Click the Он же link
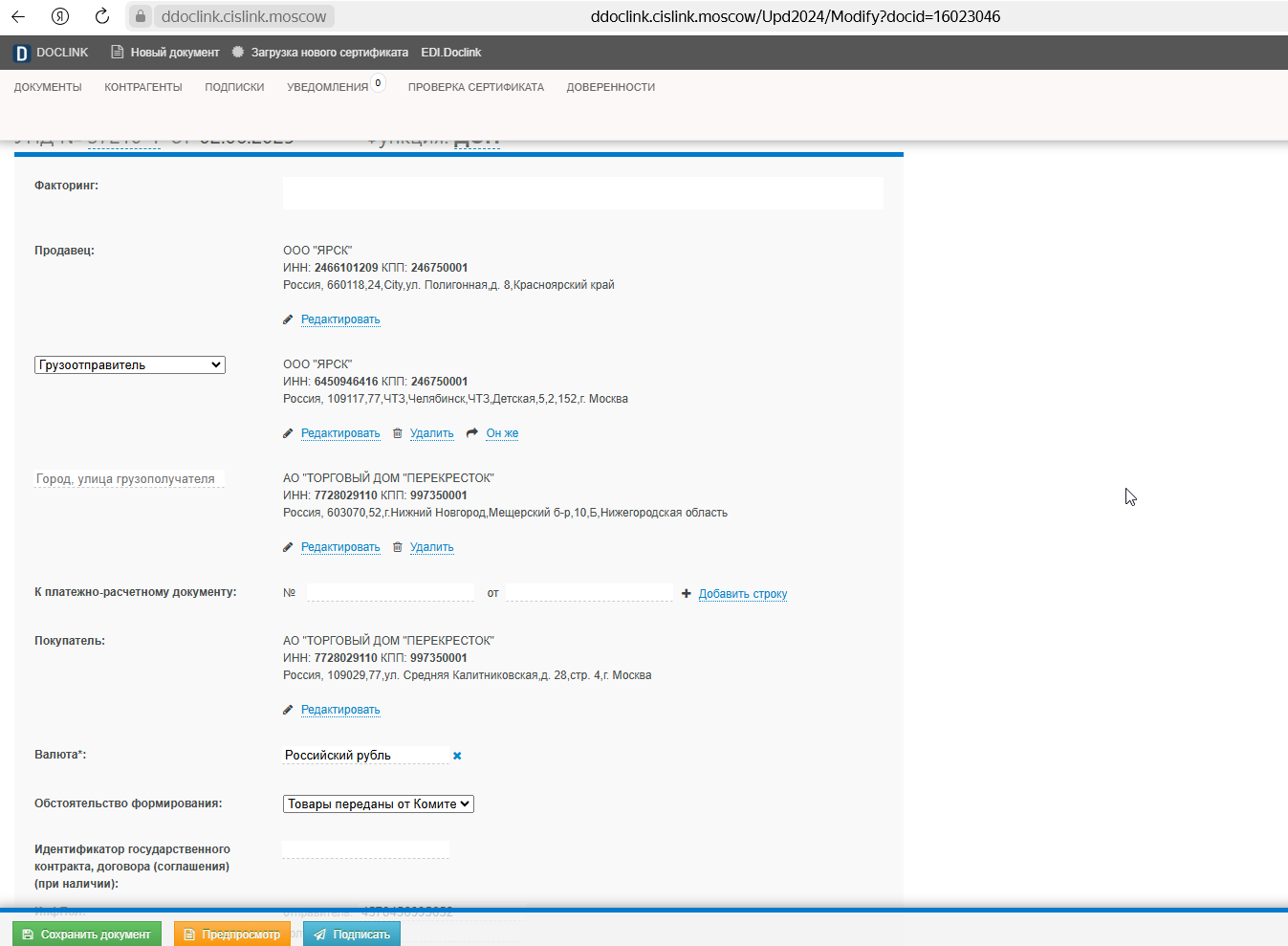 pos(502,433)
